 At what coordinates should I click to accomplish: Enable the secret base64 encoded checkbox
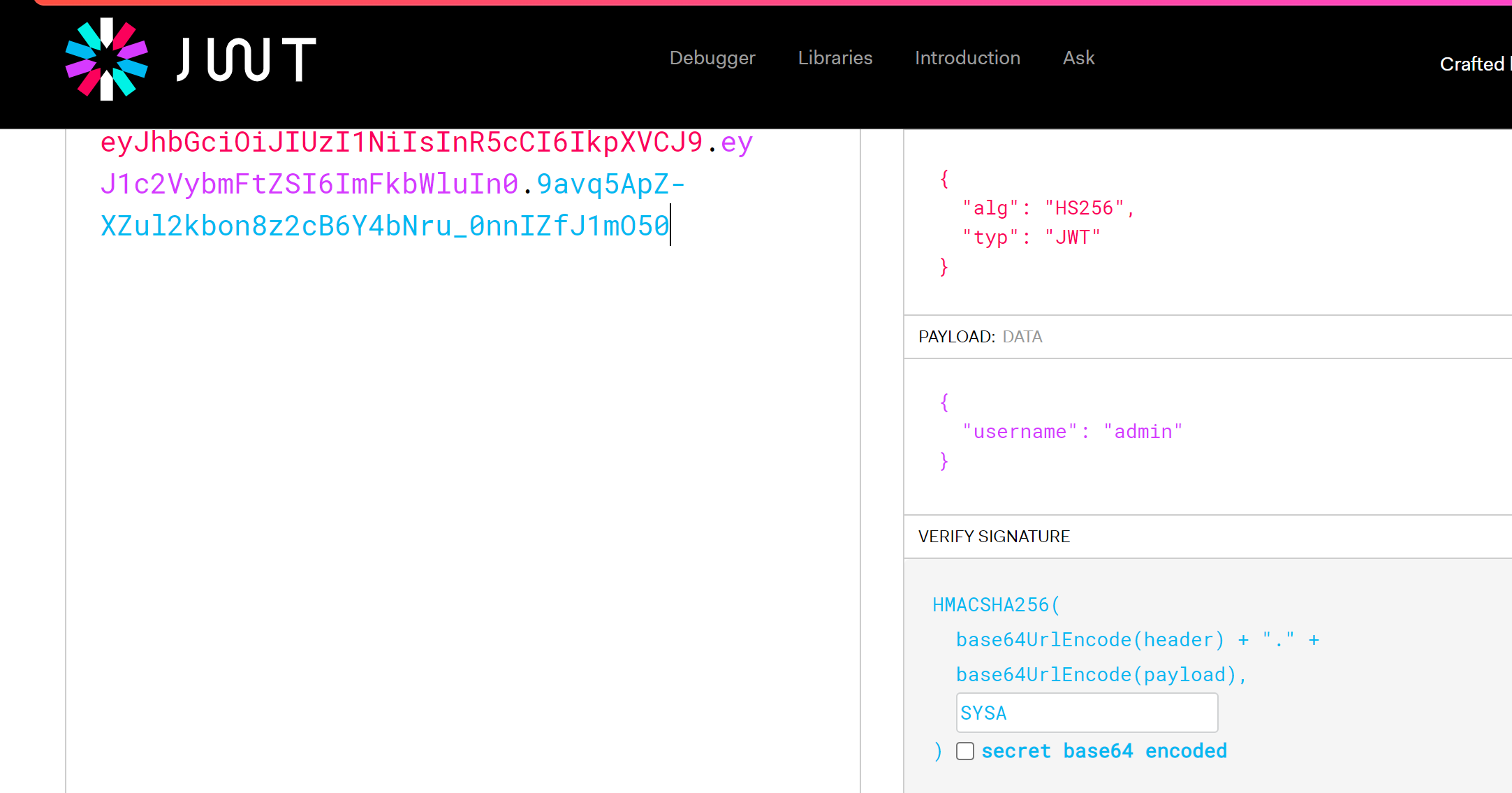tap(964, 751)
